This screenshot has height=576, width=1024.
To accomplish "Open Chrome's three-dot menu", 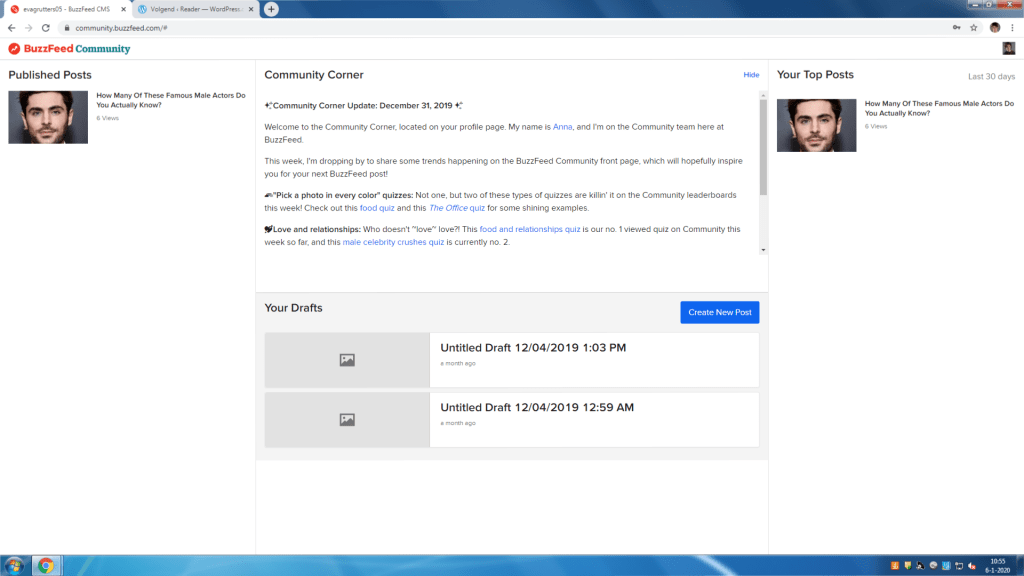I will coord(1012,28).
